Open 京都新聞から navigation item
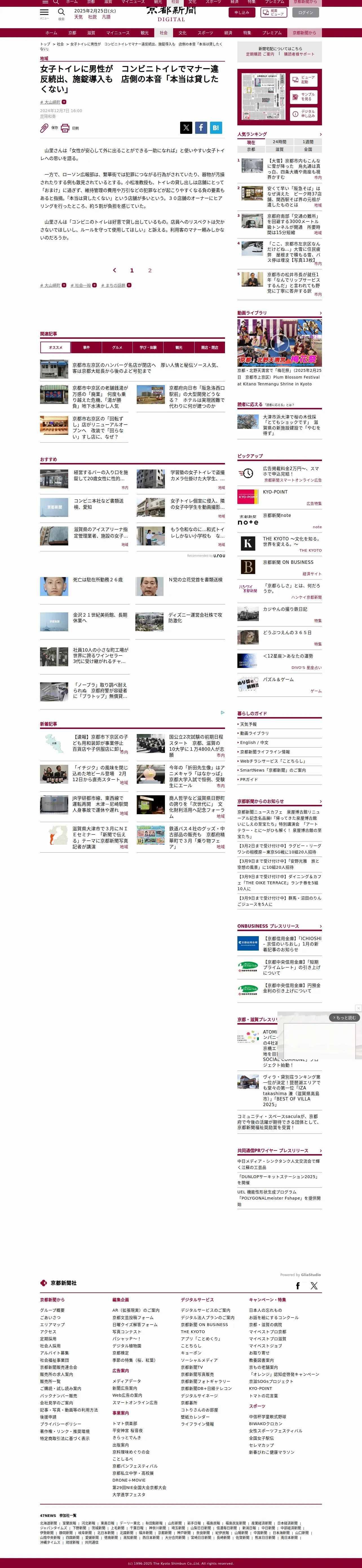The width and height of the screenshot is (362, 1568). 304,33
